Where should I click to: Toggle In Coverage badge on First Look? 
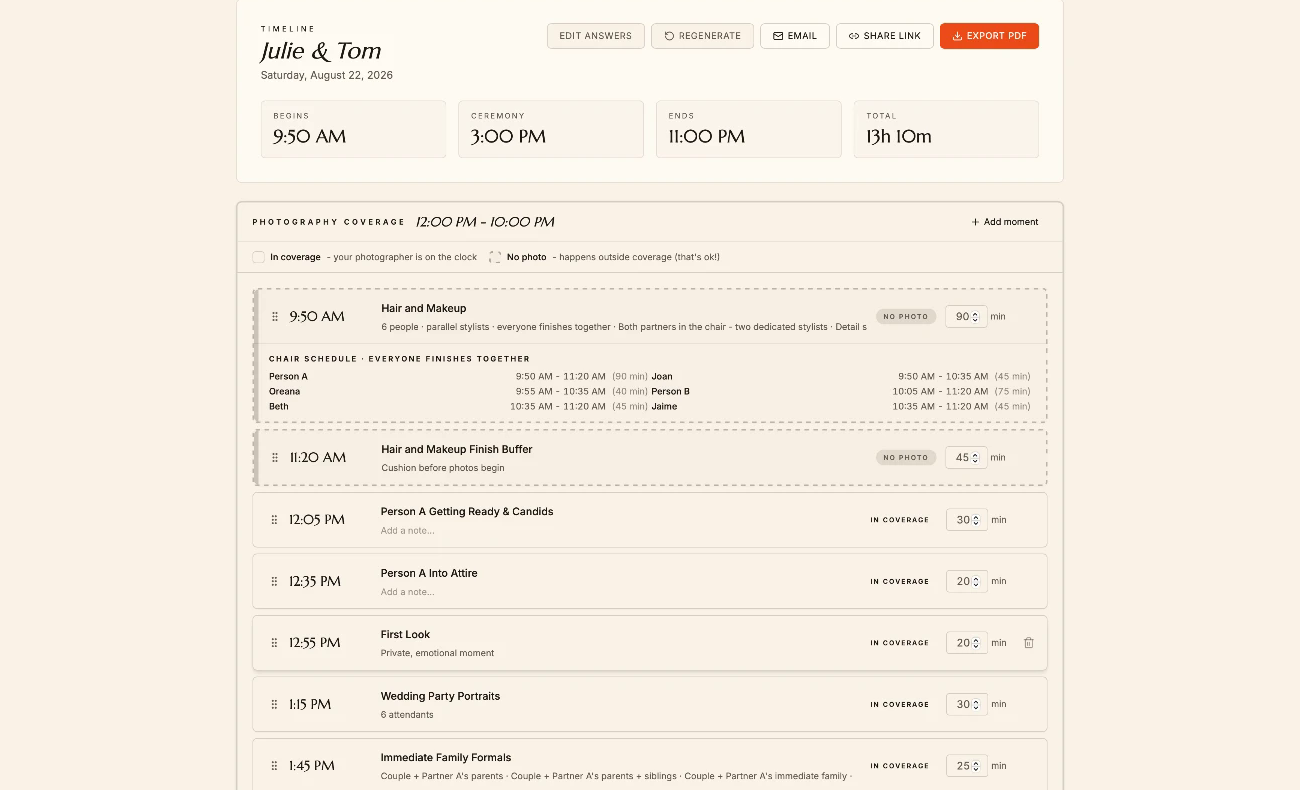[x=900, y=643]
